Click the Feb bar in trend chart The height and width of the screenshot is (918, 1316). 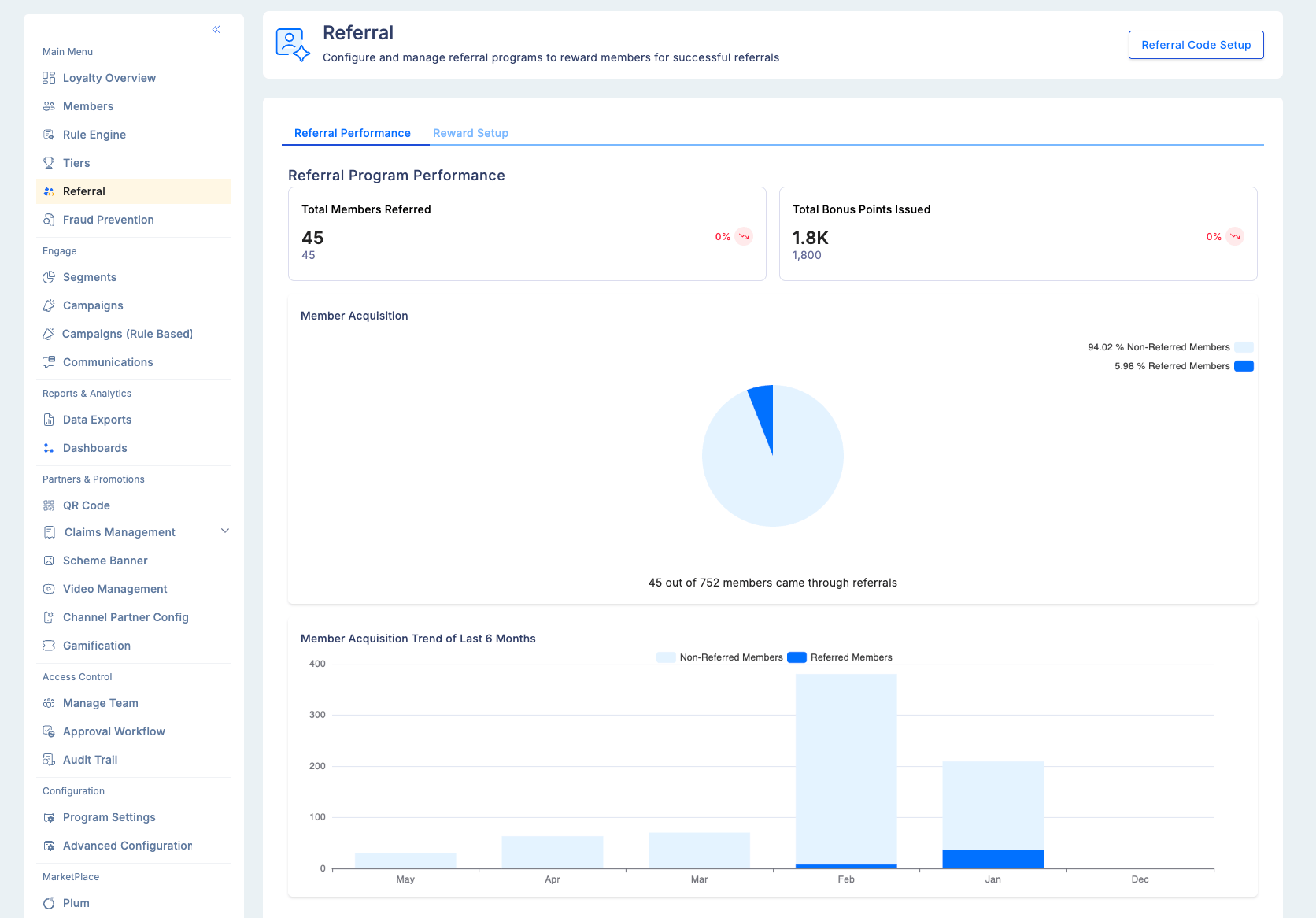click(846, 771)
